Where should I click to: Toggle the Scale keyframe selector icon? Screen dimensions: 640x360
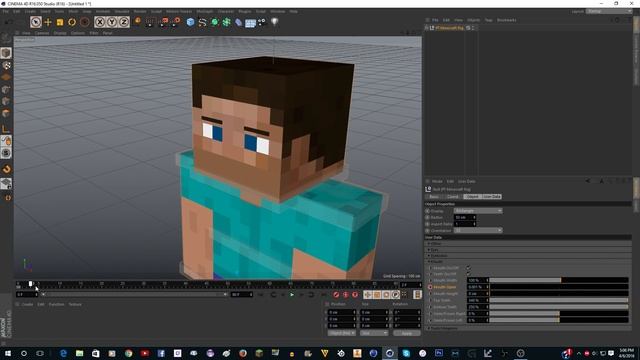coord(377,295)
